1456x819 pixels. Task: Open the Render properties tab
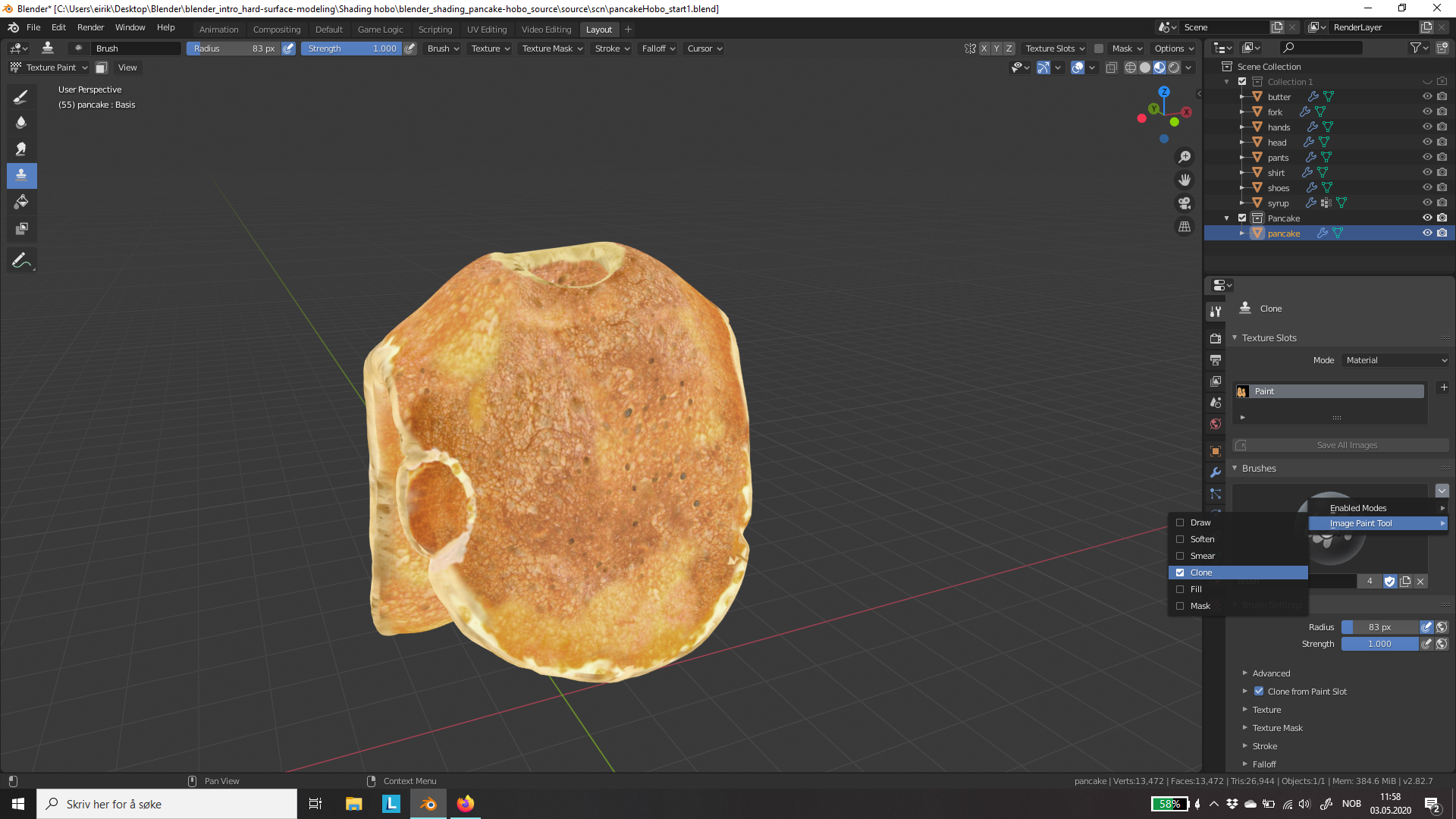click(1216, 337)
